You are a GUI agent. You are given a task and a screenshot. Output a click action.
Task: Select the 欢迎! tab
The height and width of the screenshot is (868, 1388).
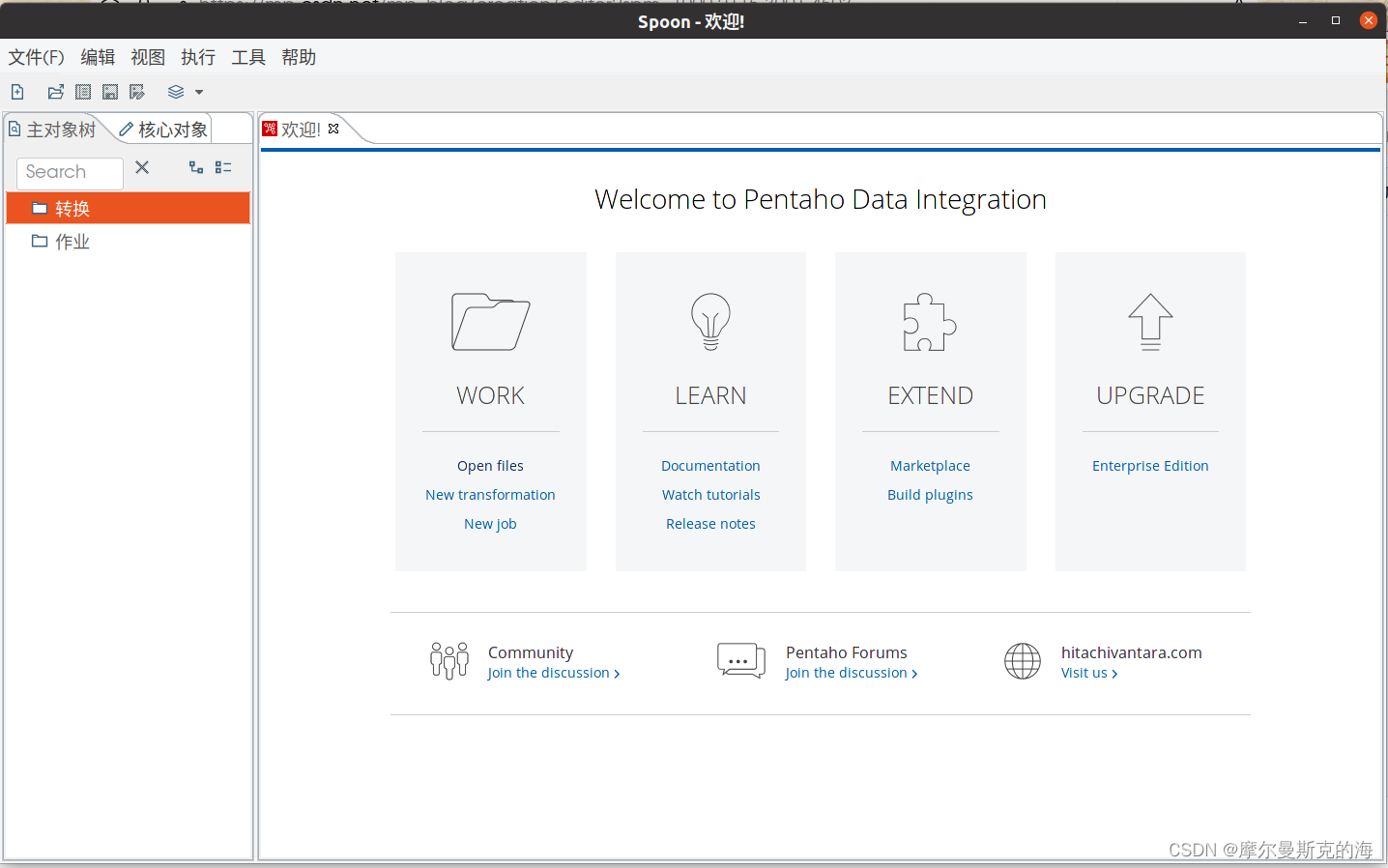pyautogui.click(x=301, y=130)
